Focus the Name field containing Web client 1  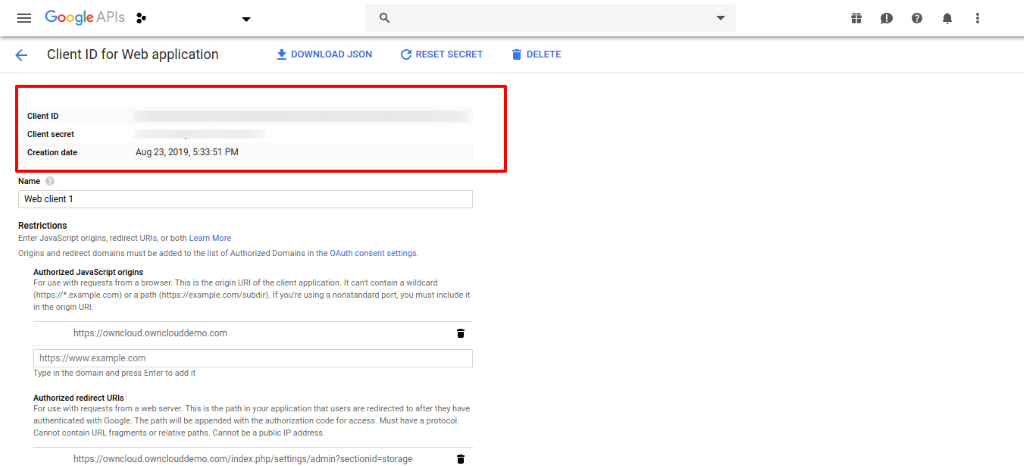[x=245, y=199]
